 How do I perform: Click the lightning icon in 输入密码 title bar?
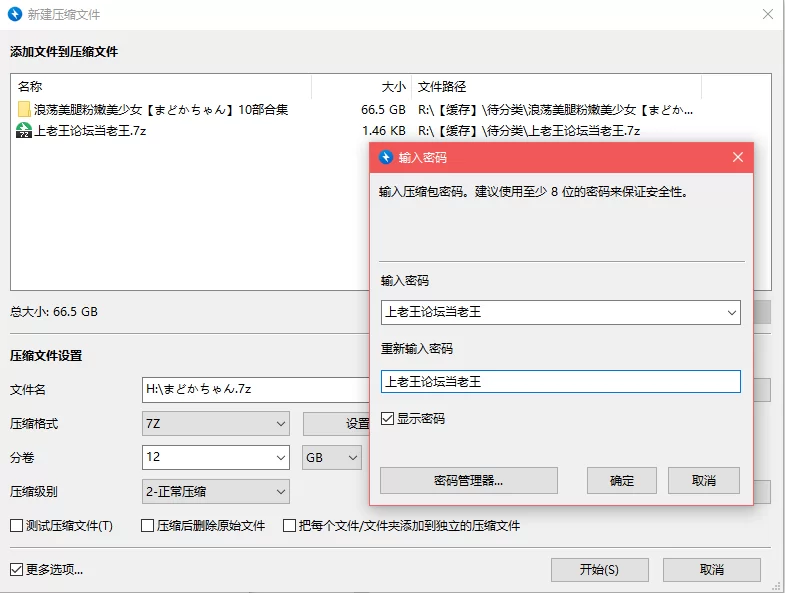click(x=385, y=157)
